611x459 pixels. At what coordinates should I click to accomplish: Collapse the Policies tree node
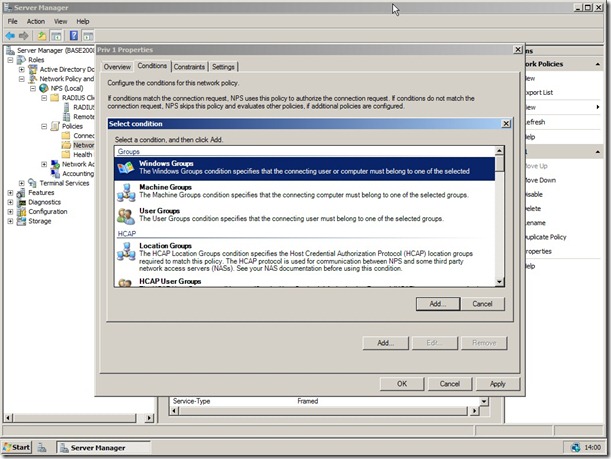(x=44, y=126)
